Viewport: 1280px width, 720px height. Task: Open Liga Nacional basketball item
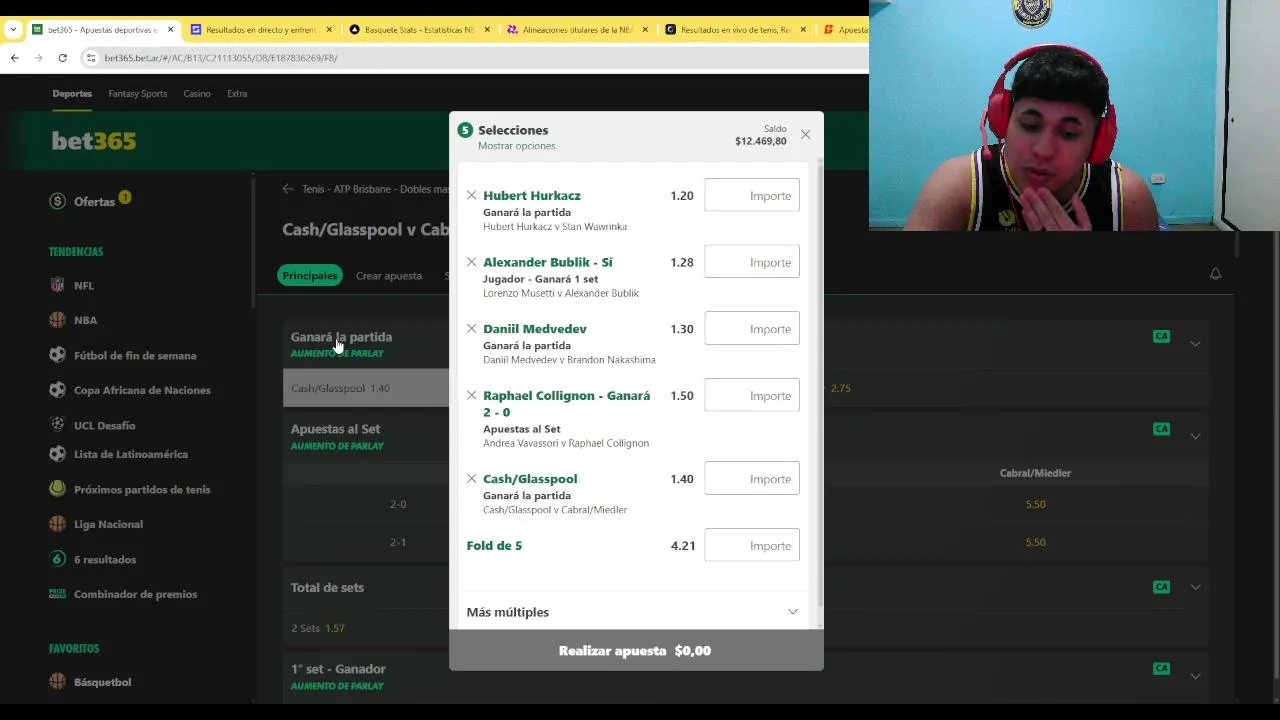pos(108,524)
